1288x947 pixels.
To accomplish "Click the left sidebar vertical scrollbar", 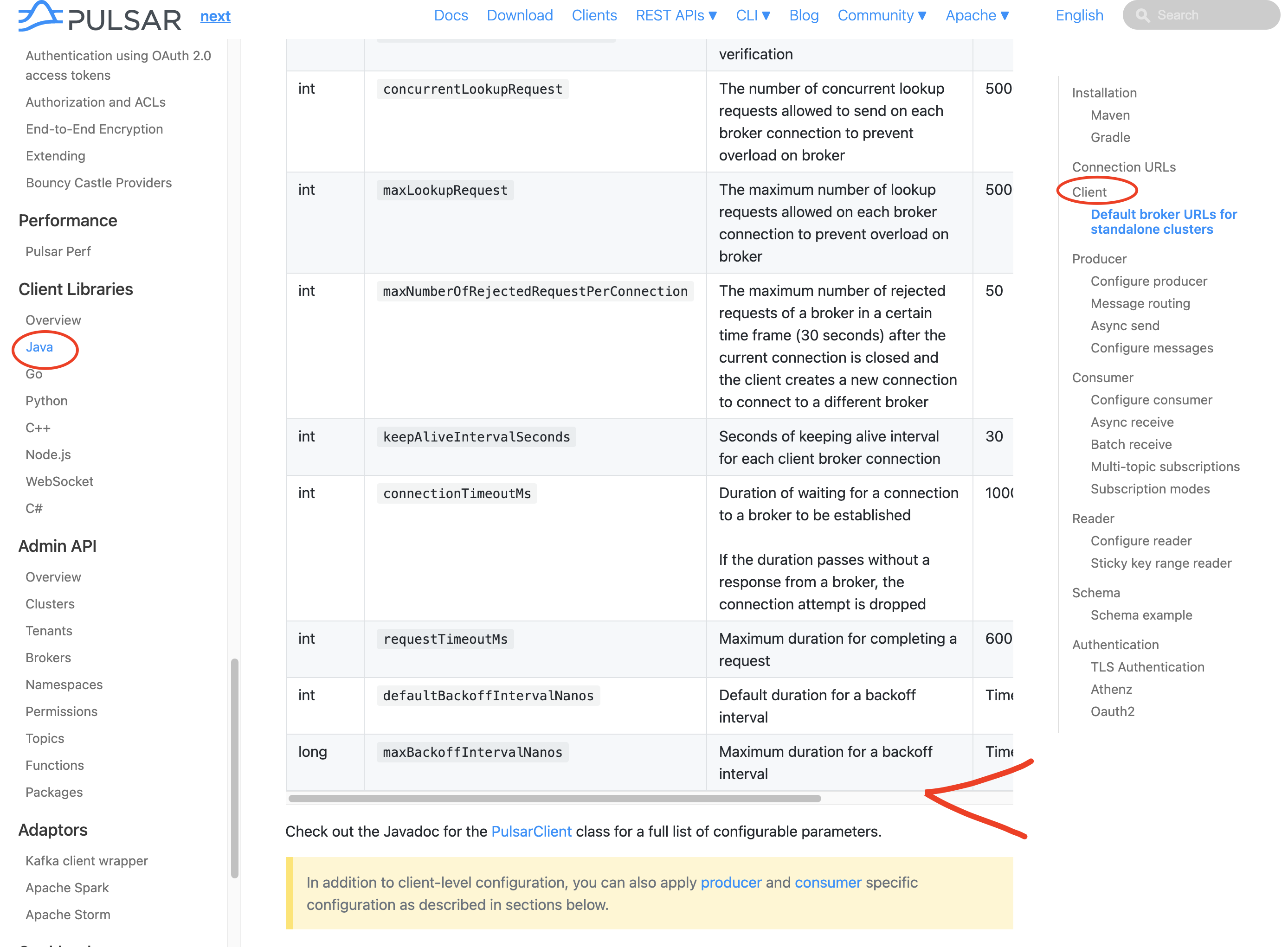I will pos(234,767).
